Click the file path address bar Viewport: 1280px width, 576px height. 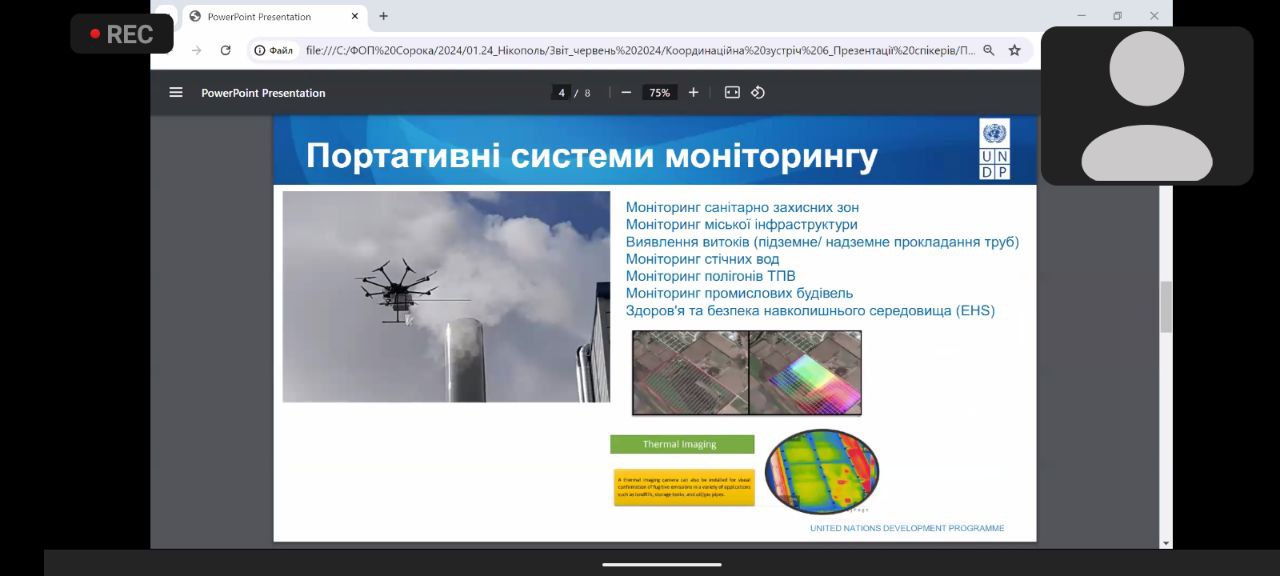[640, 50]
